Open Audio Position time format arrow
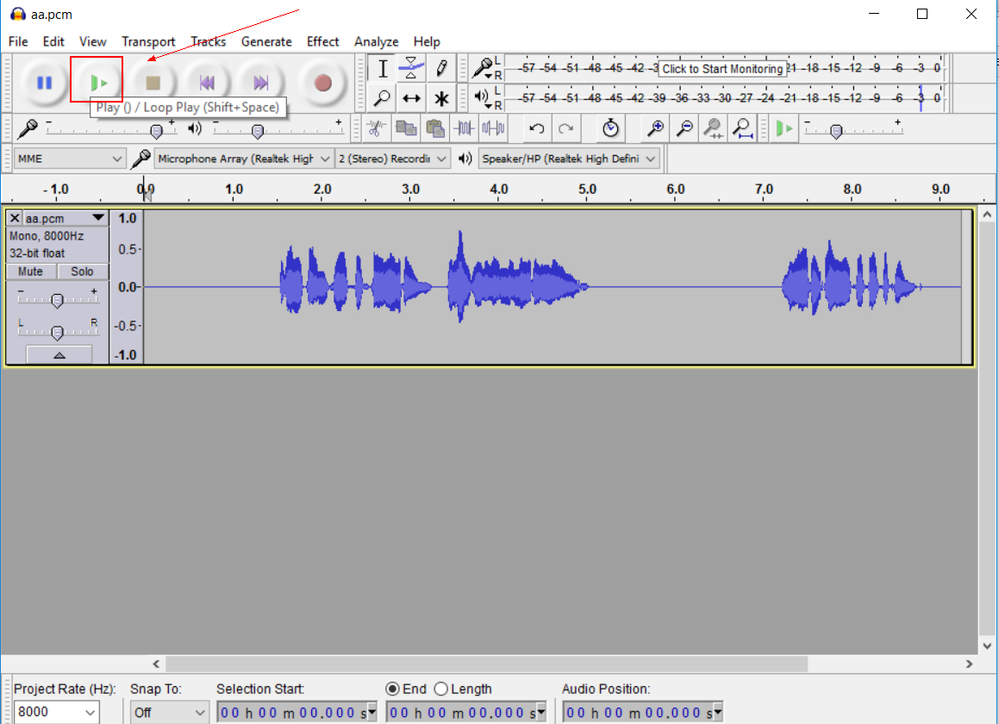This screenshot has height=724, width=999. click(717, 711)
